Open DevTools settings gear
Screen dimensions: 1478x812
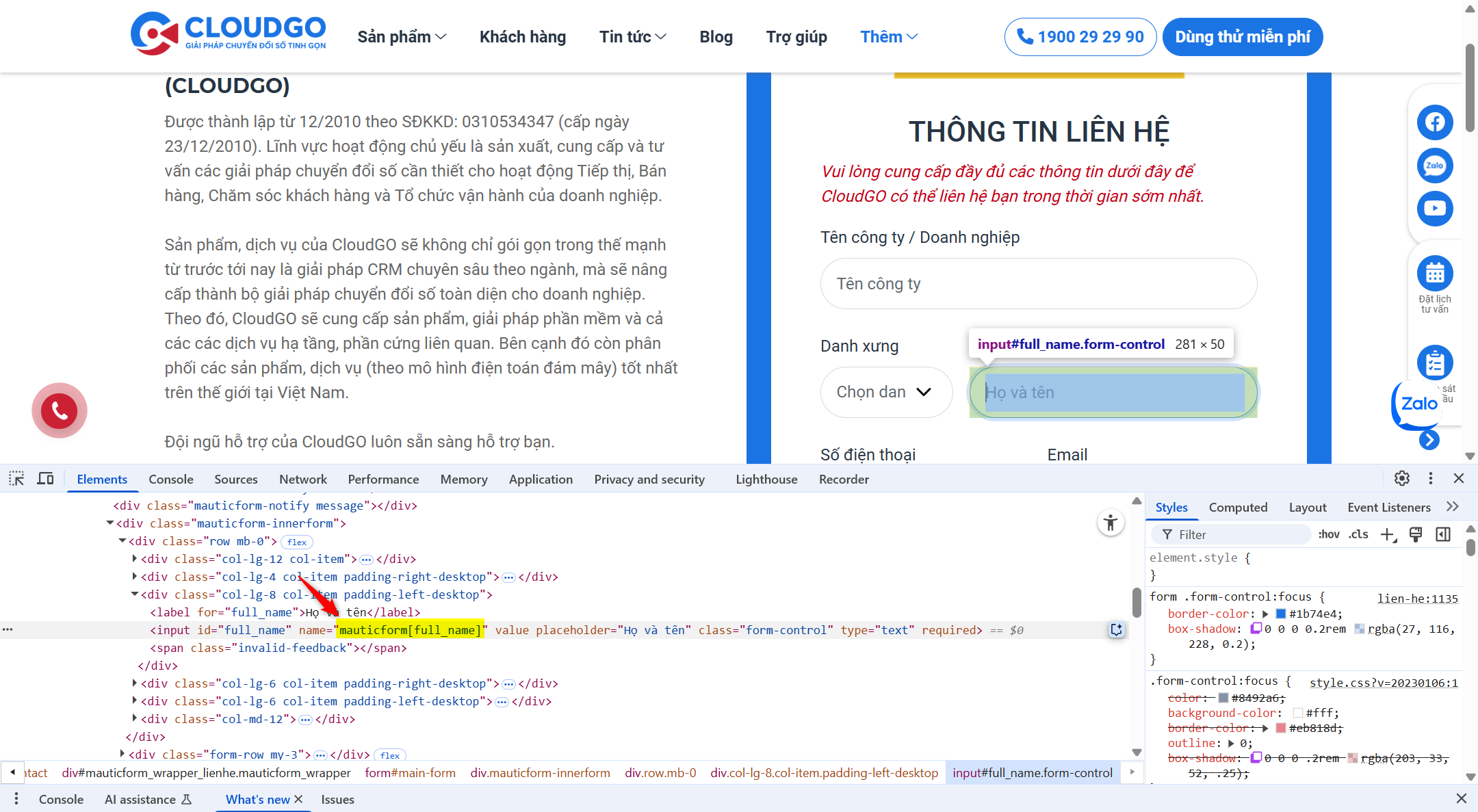coord(1401,478)
